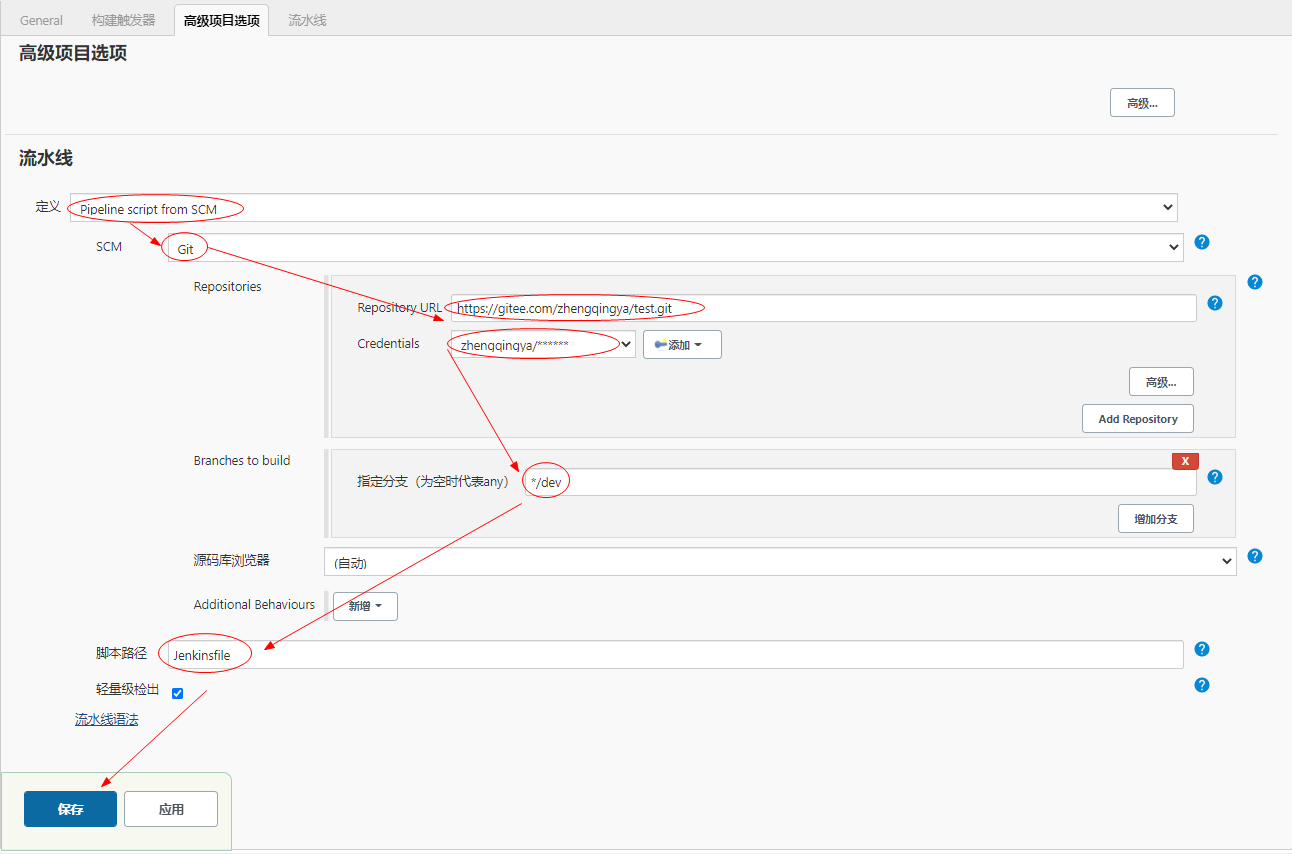
Task: Open help for the 源码库浏览器 dropdown
Action: 1255,556
